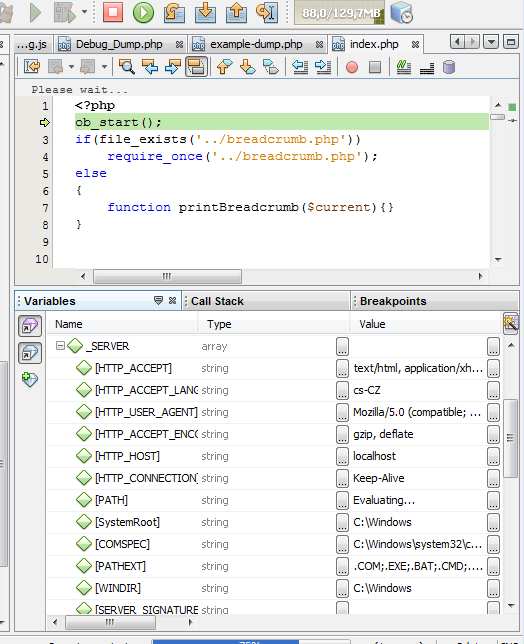Click the memory usage garbage collection bar
524x644 pixels.
(340, 13)
